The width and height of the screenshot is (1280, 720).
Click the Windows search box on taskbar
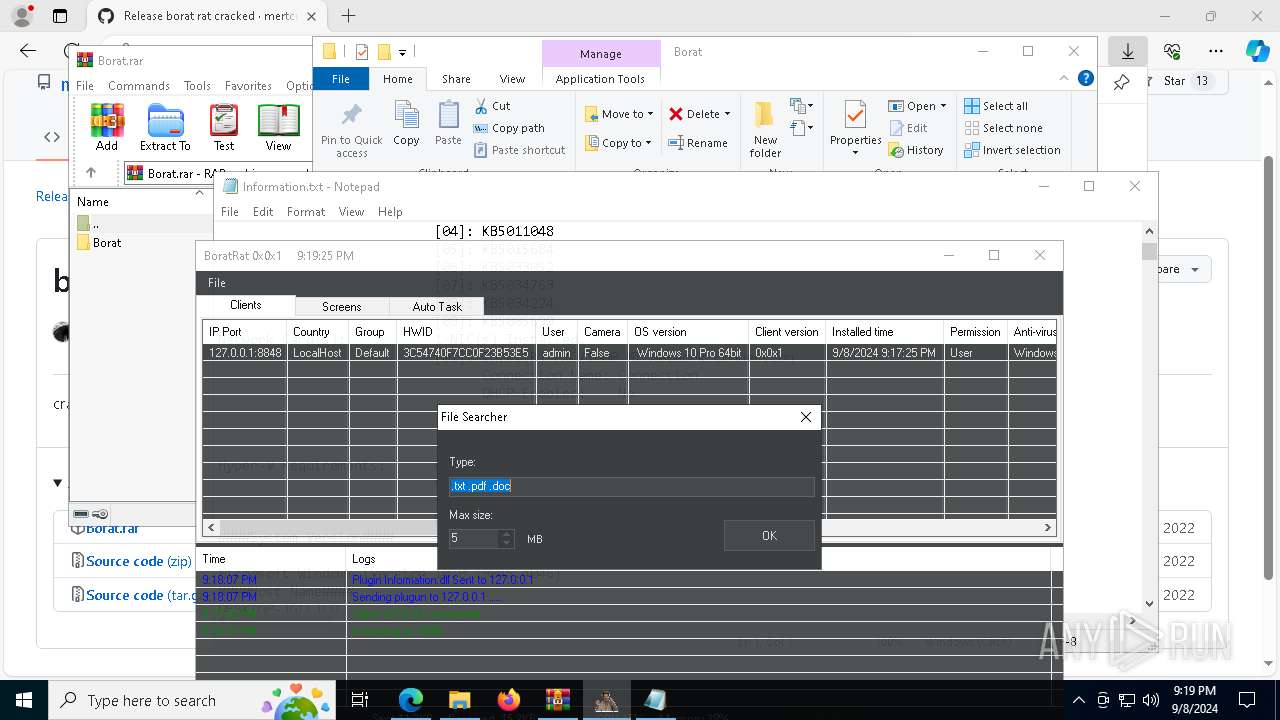pos(192,700)
